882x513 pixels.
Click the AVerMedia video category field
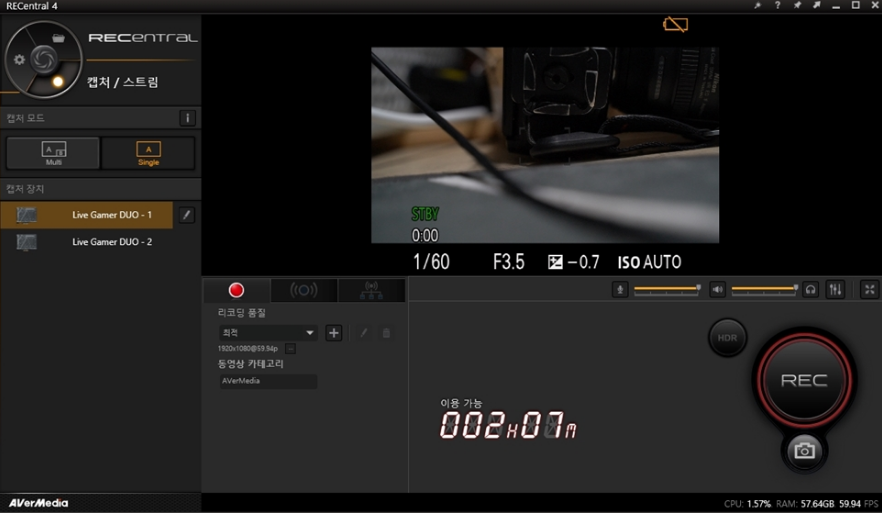[268, 381]
